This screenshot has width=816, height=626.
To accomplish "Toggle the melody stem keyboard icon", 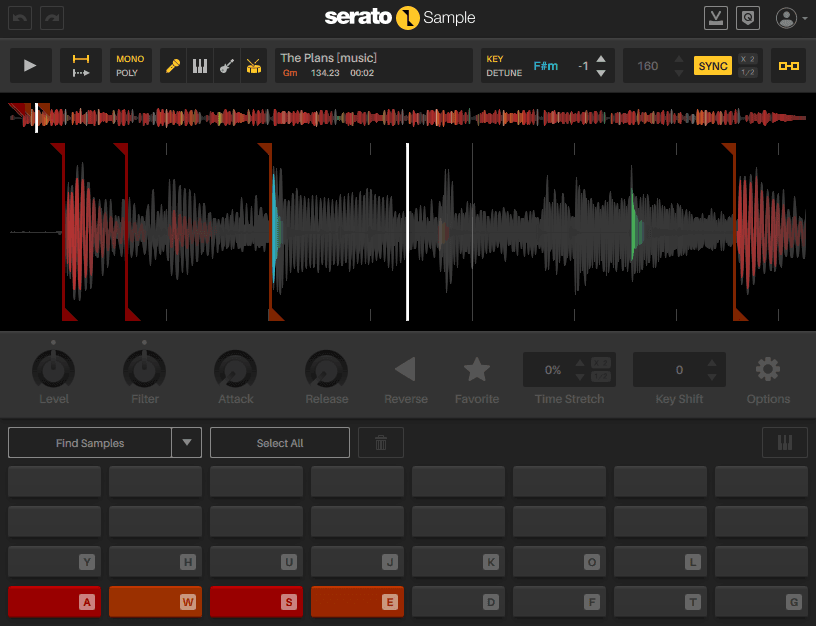I will (200, 66).
